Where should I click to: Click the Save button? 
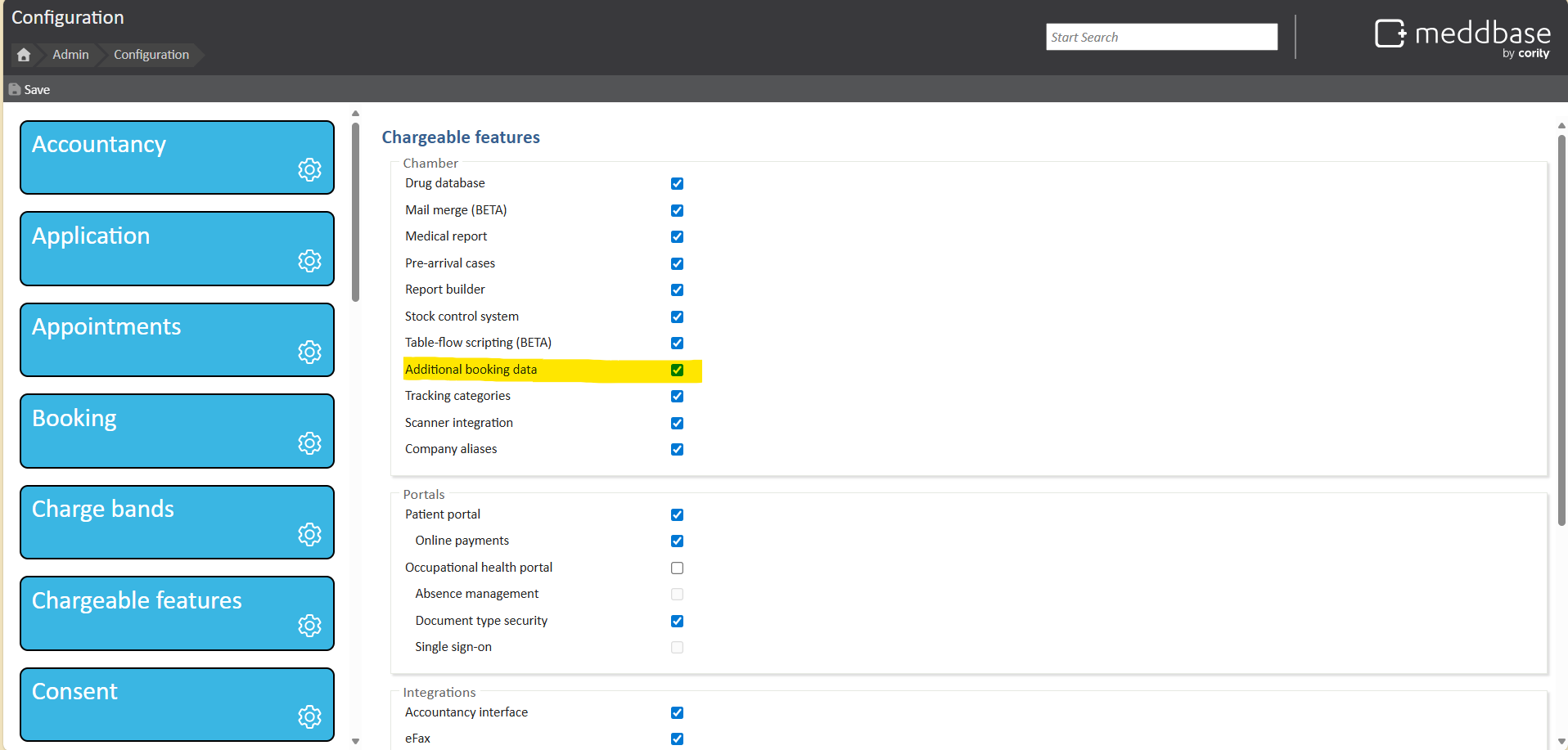29,89
